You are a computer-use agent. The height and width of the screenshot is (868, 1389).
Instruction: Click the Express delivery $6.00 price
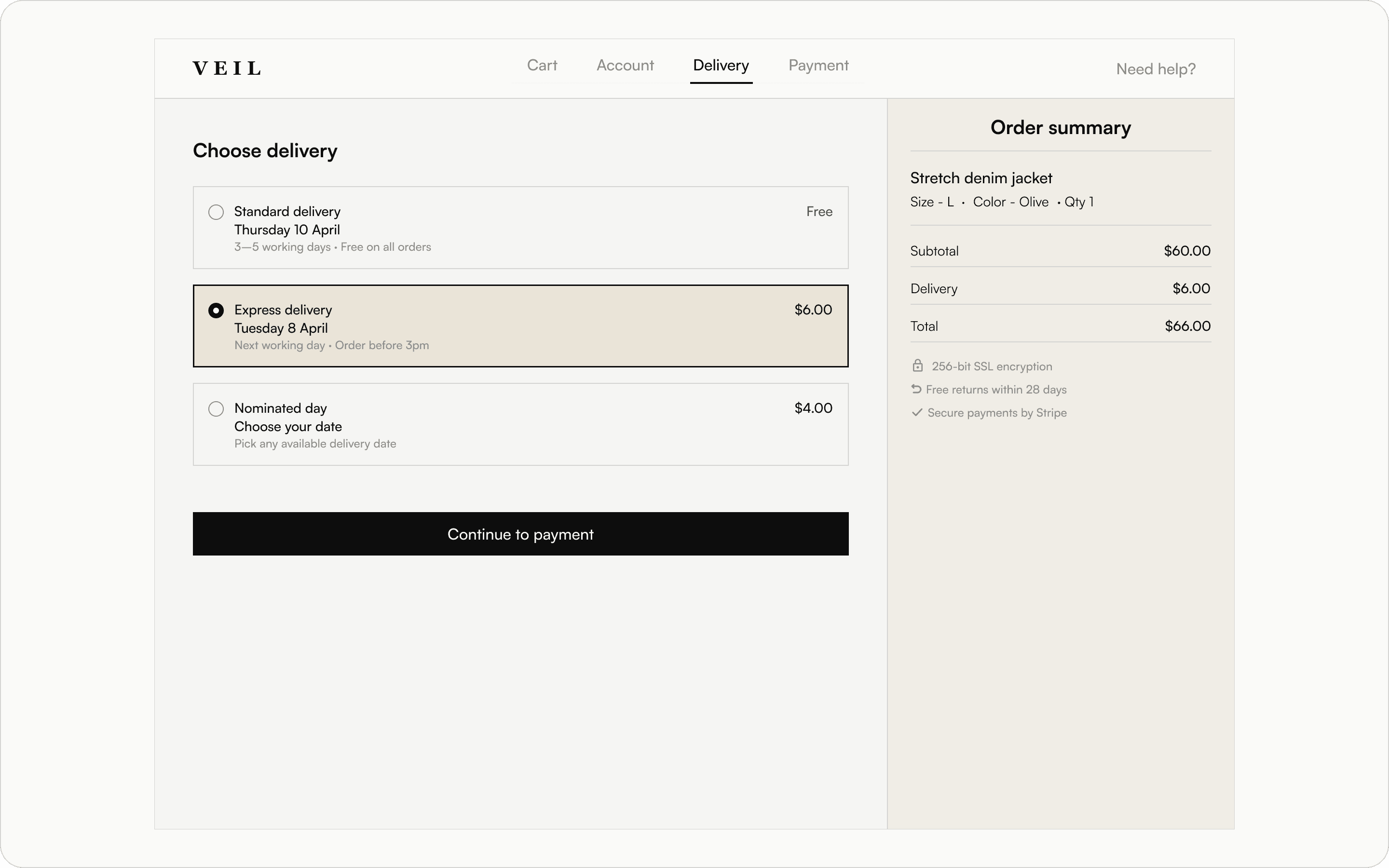813,310
